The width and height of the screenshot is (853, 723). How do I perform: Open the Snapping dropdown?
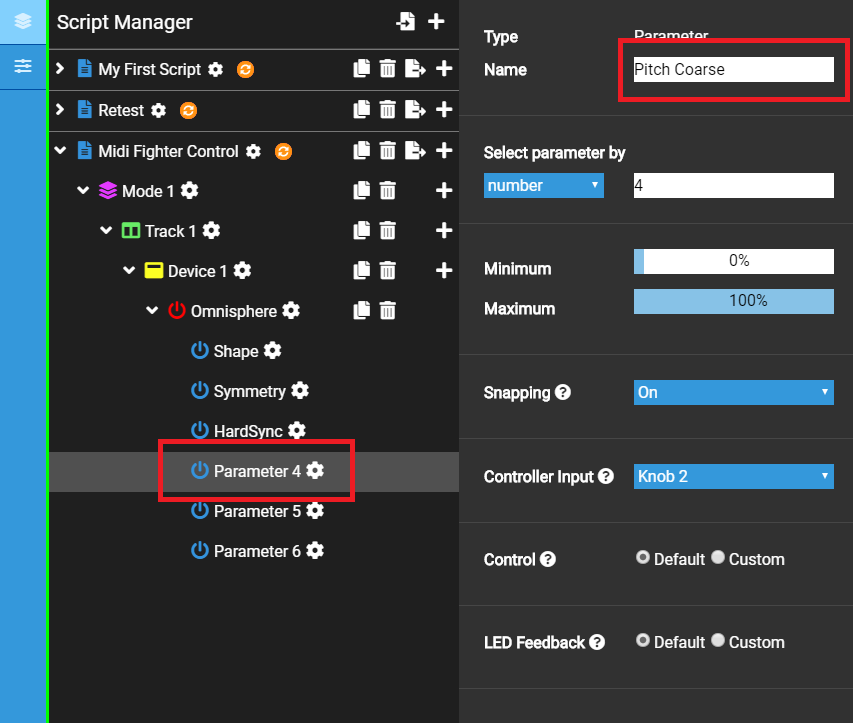733,392
